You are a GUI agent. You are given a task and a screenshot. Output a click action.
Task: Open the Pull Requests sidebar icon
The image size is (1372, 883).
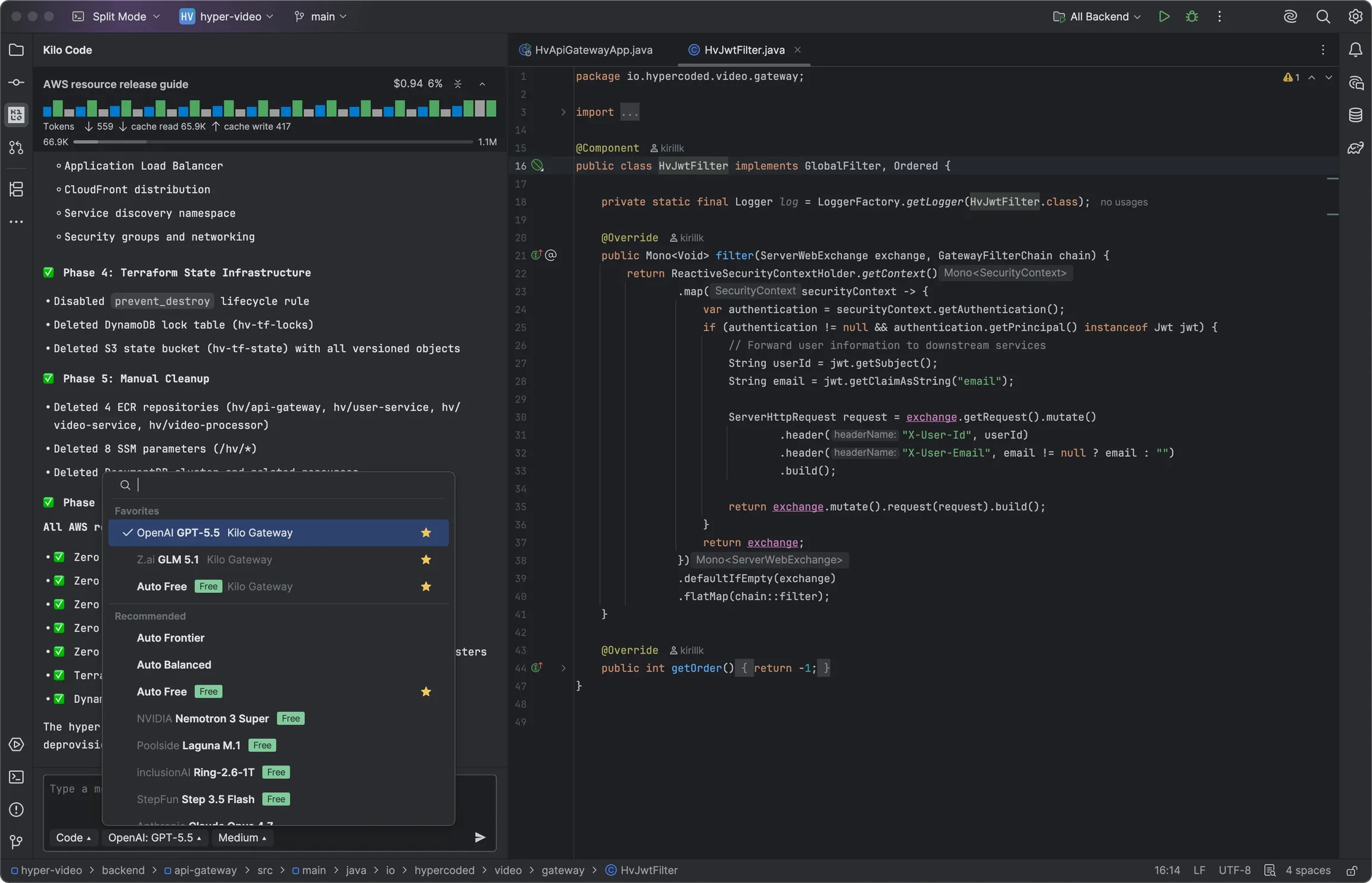16,147
